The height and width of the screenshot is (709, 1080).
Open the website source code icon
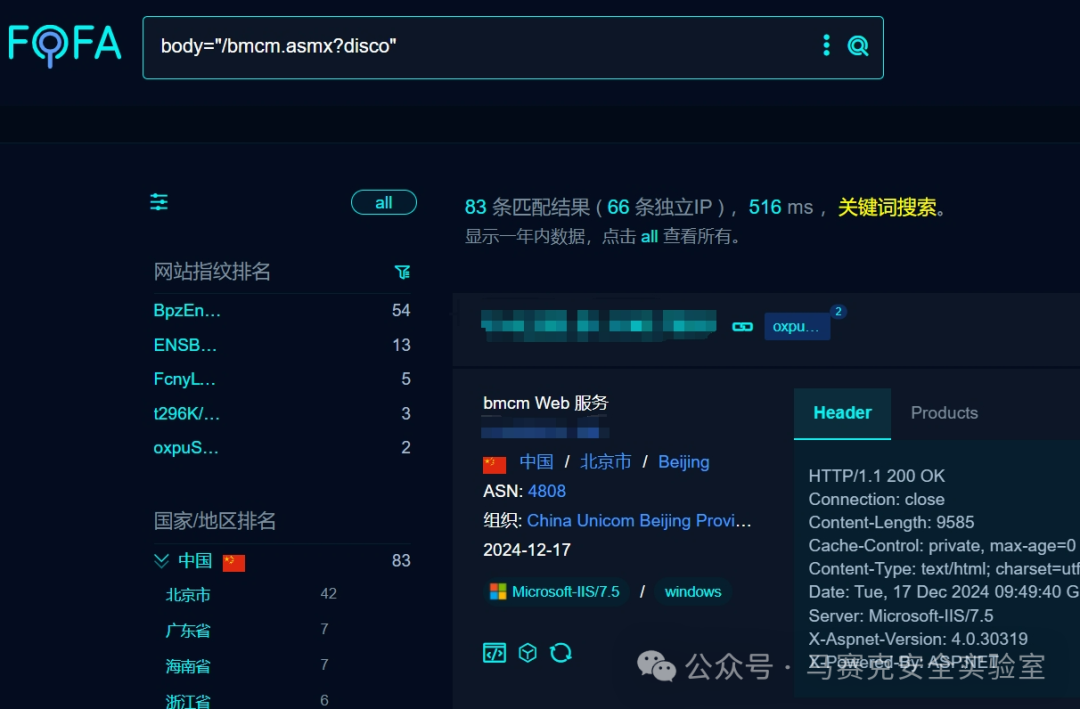click(494, 652)
